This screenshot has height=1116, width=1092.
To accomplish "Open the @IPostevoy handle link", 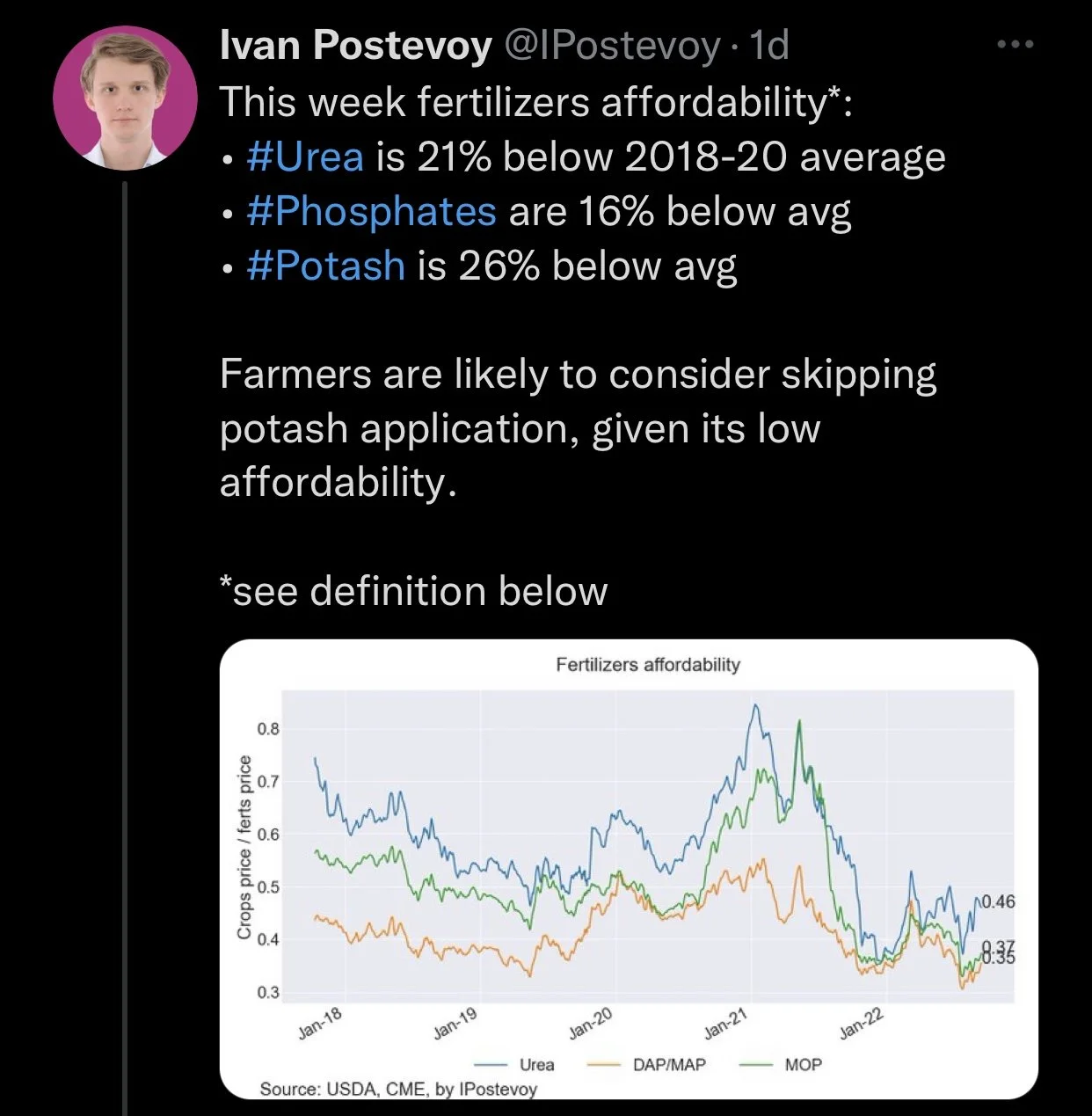I will [610, 45].
